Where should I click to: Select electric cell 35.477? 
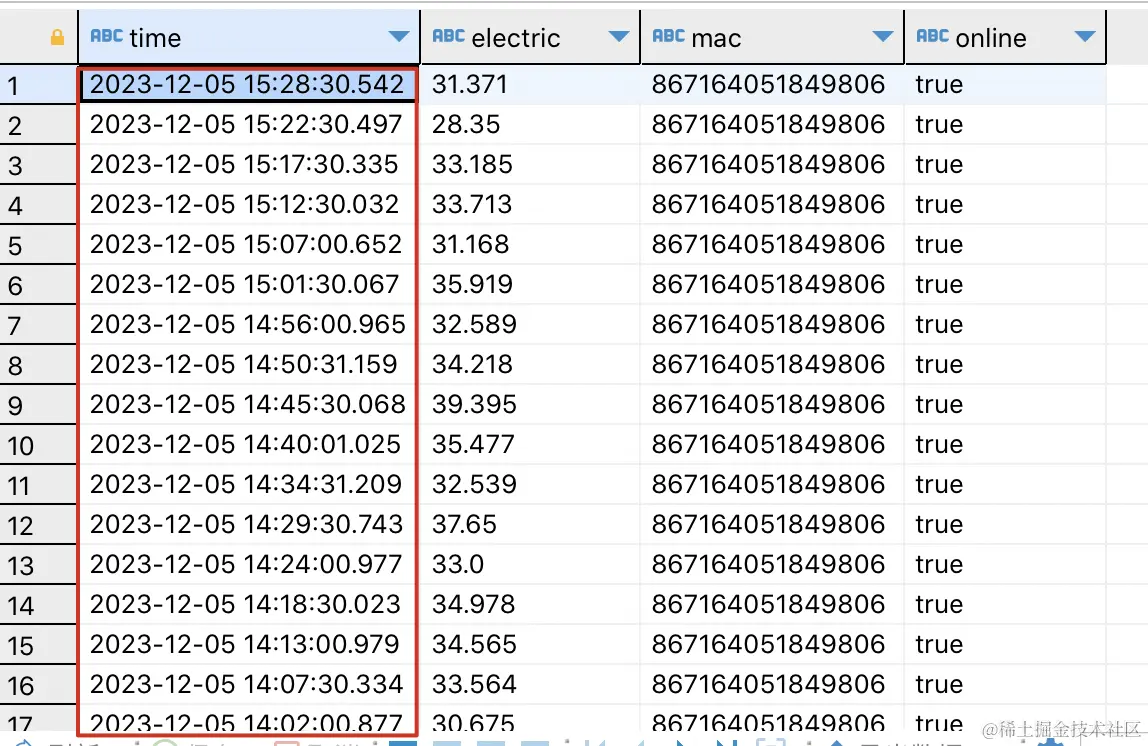530,444
